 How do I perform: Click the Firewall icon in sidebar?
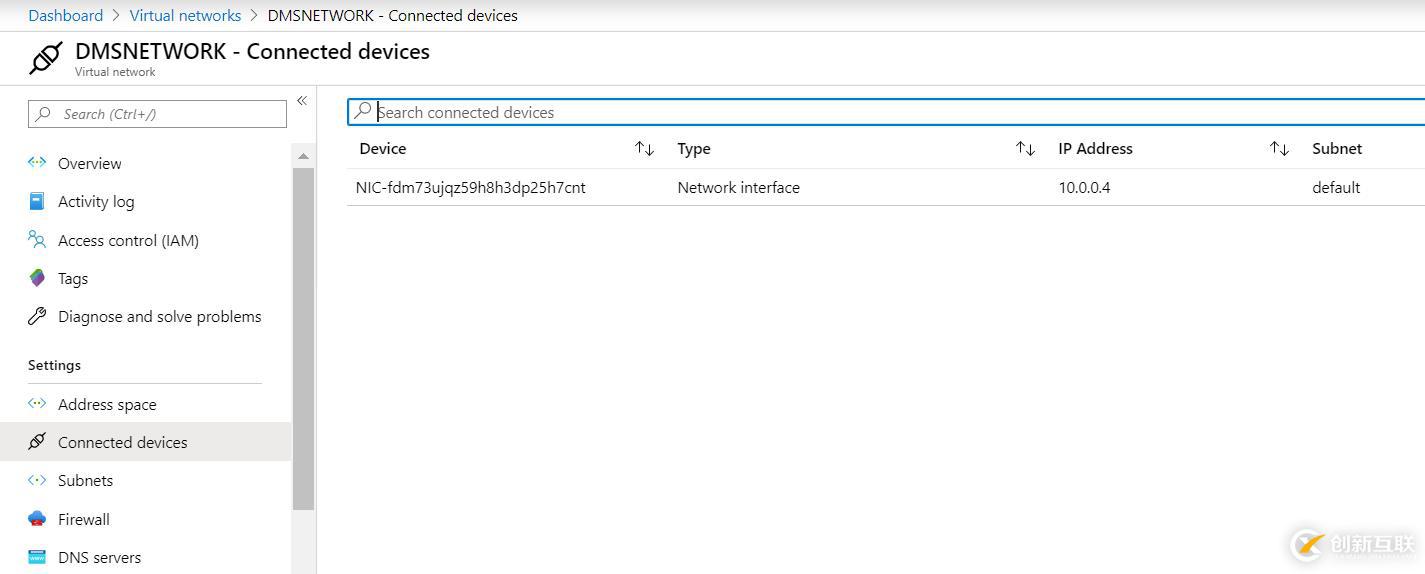(x=37, y=519)
